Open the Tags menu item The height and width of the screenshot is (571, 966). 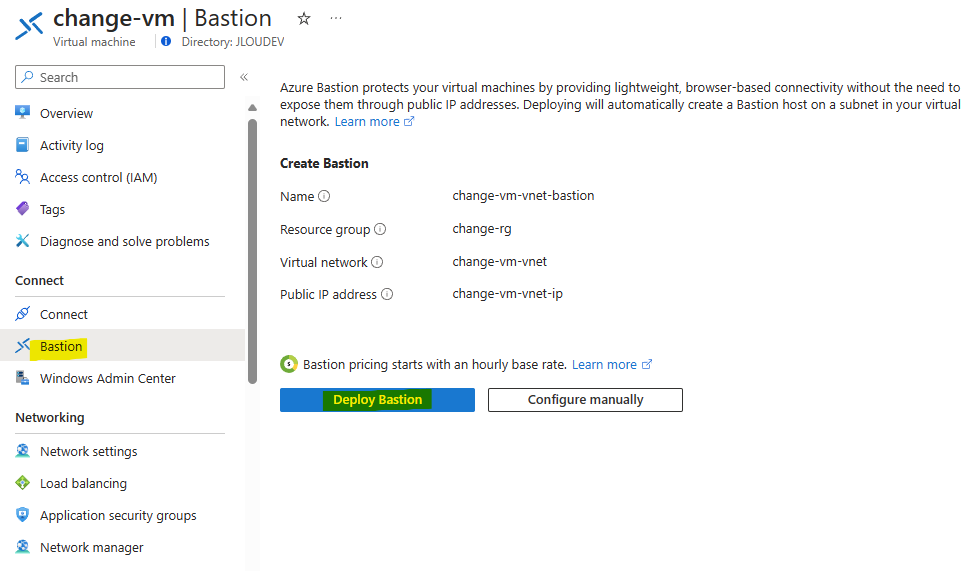click(52, 209)
